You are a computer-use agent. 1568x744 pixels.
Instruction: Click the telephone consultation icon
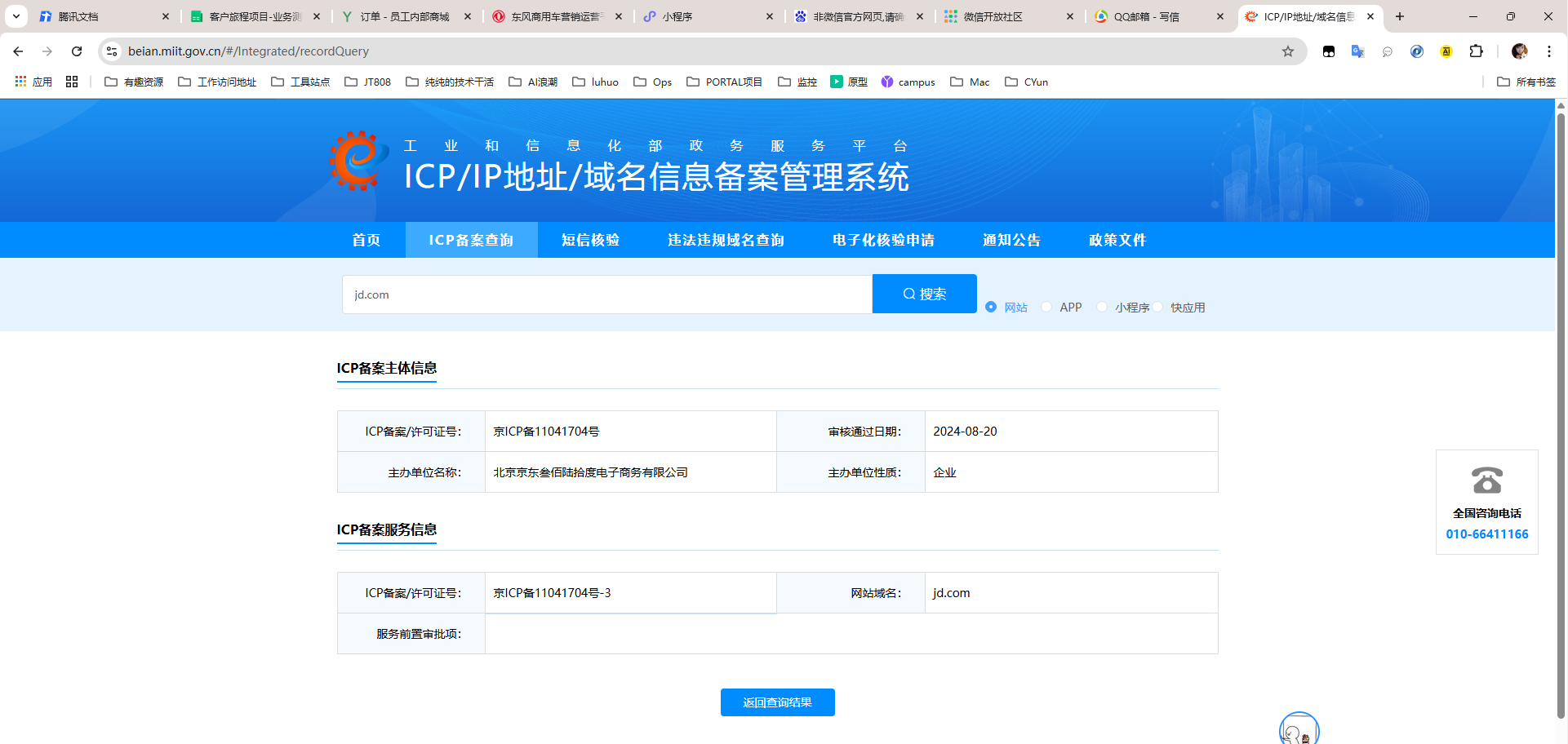[x=1487, y=480]
